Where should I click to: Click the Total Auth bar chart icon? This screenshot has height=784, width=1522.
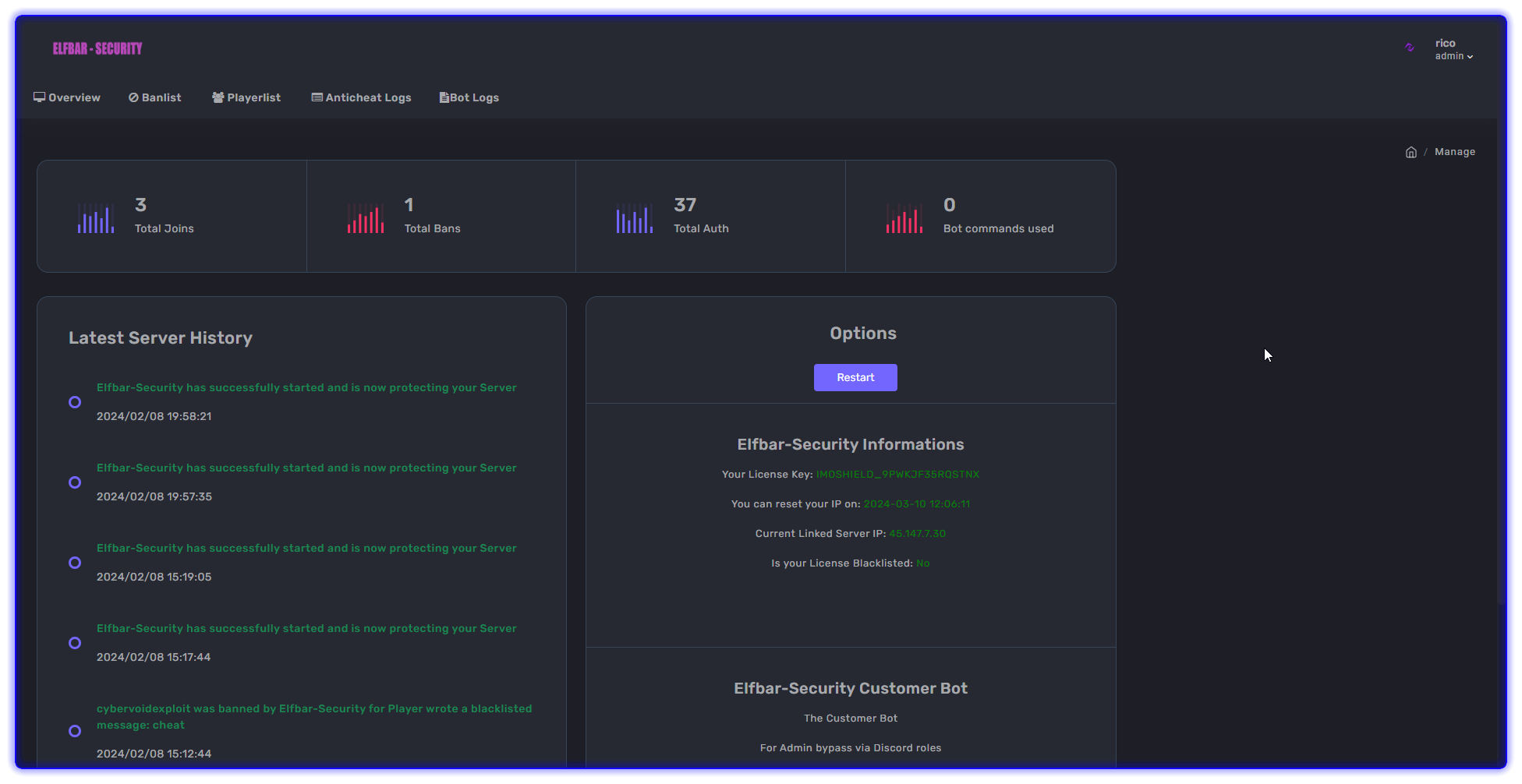(x=634, y=217)
